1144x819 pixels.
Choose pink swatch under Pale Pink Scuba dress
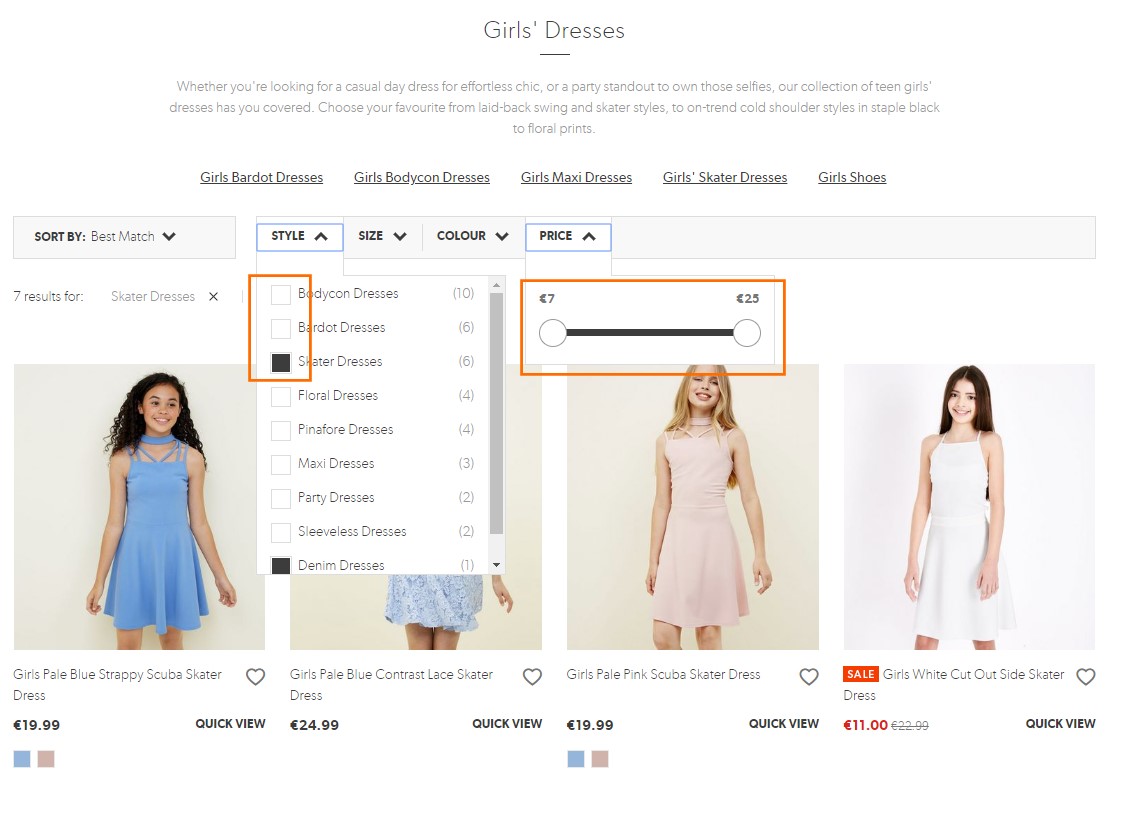600,759
